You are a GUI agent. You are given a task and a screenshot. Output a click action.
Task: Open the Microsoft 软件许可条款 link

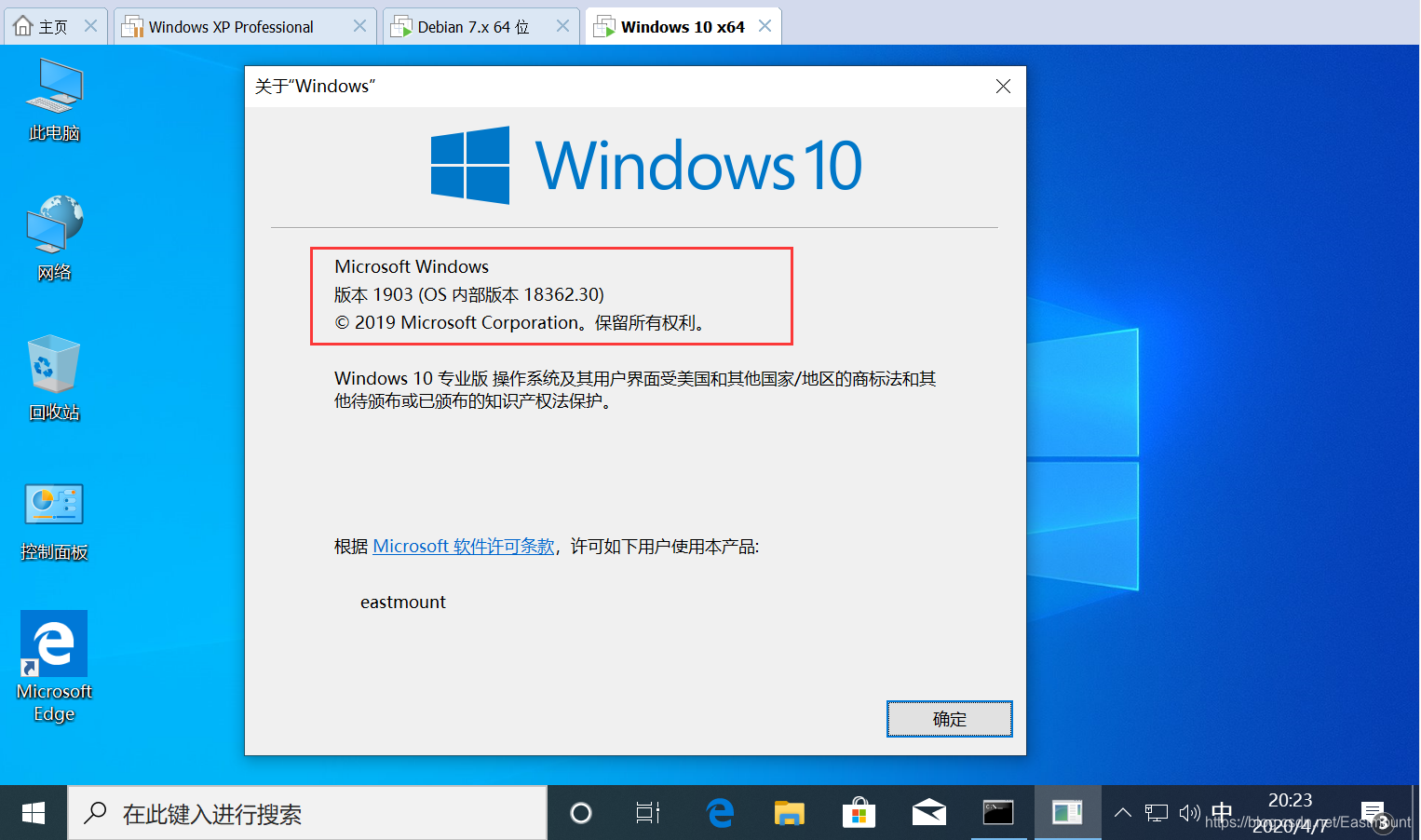coord(464,547)
